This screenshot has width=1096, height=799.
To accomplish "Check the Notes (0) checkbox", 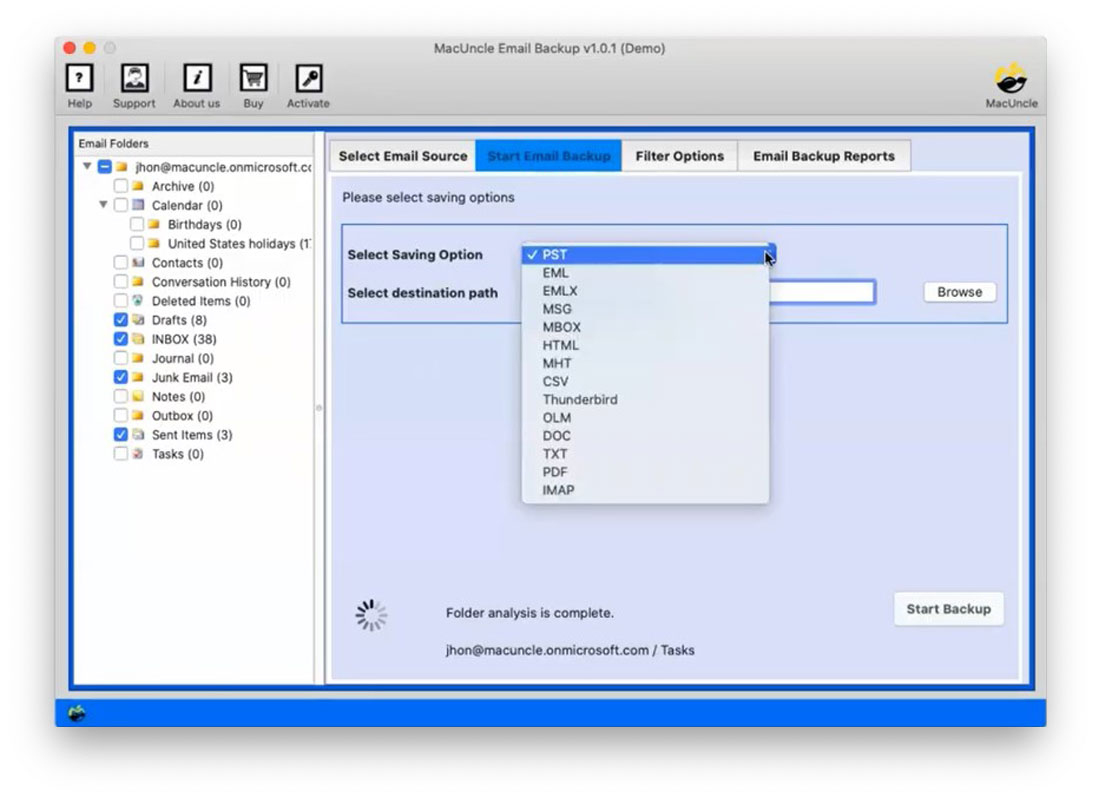I will 120,396.
